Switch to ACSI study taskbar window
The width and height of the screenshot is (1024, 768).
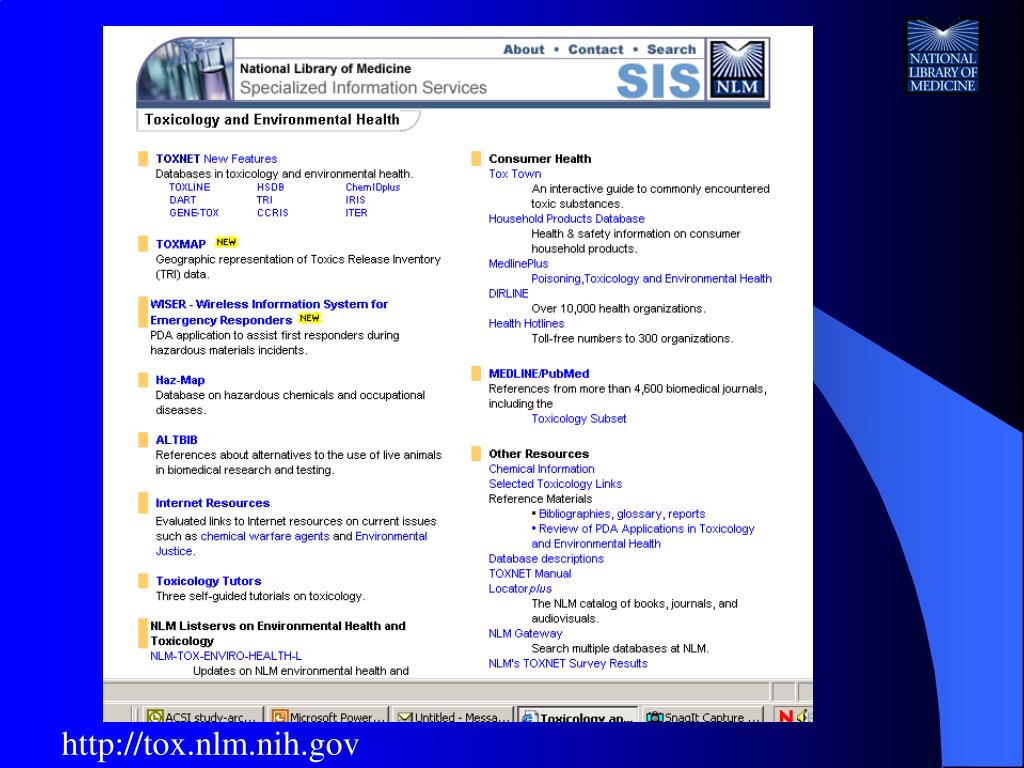click(202, 716)
